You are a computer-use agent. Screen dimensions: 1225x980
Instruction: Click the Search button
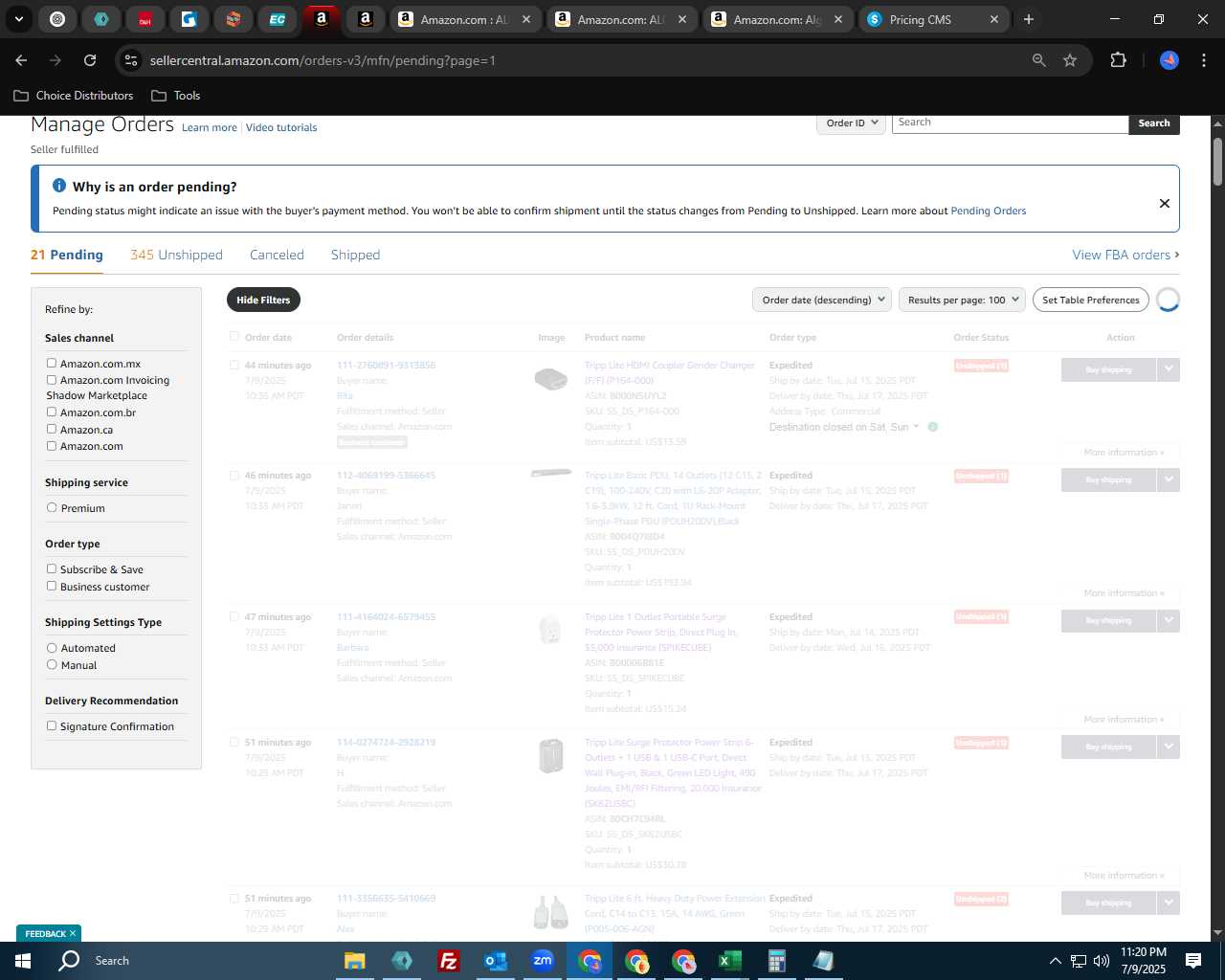1154,123
